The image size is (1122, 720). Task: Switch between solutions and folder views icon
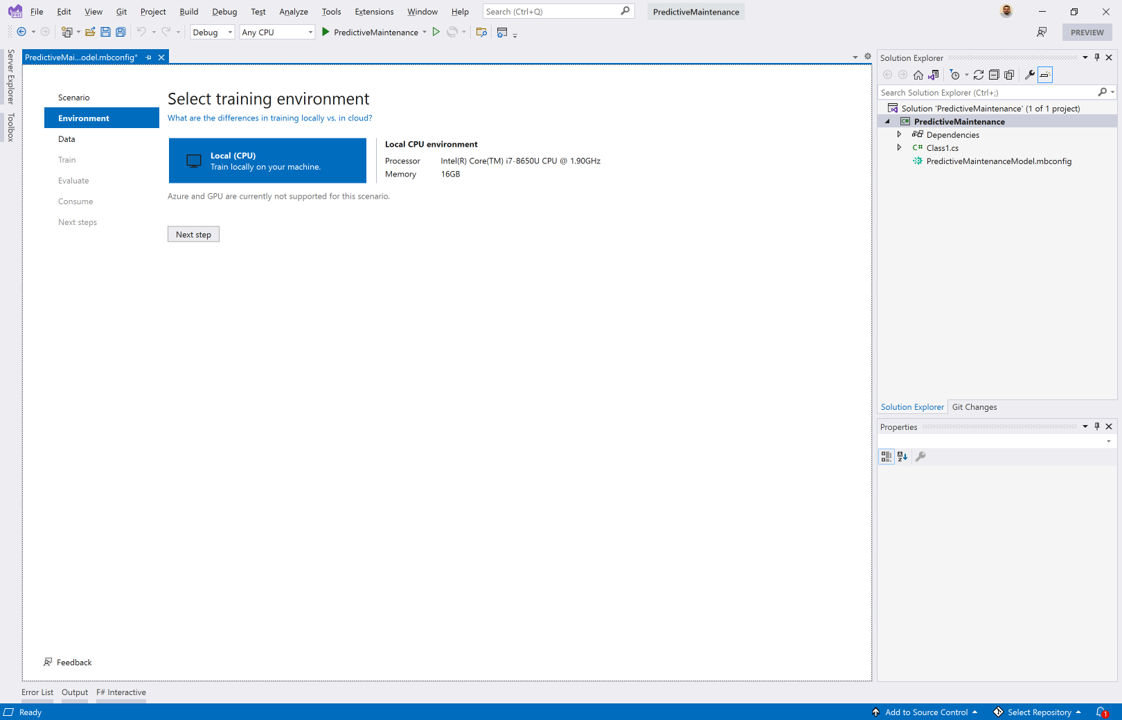(934, 74)
